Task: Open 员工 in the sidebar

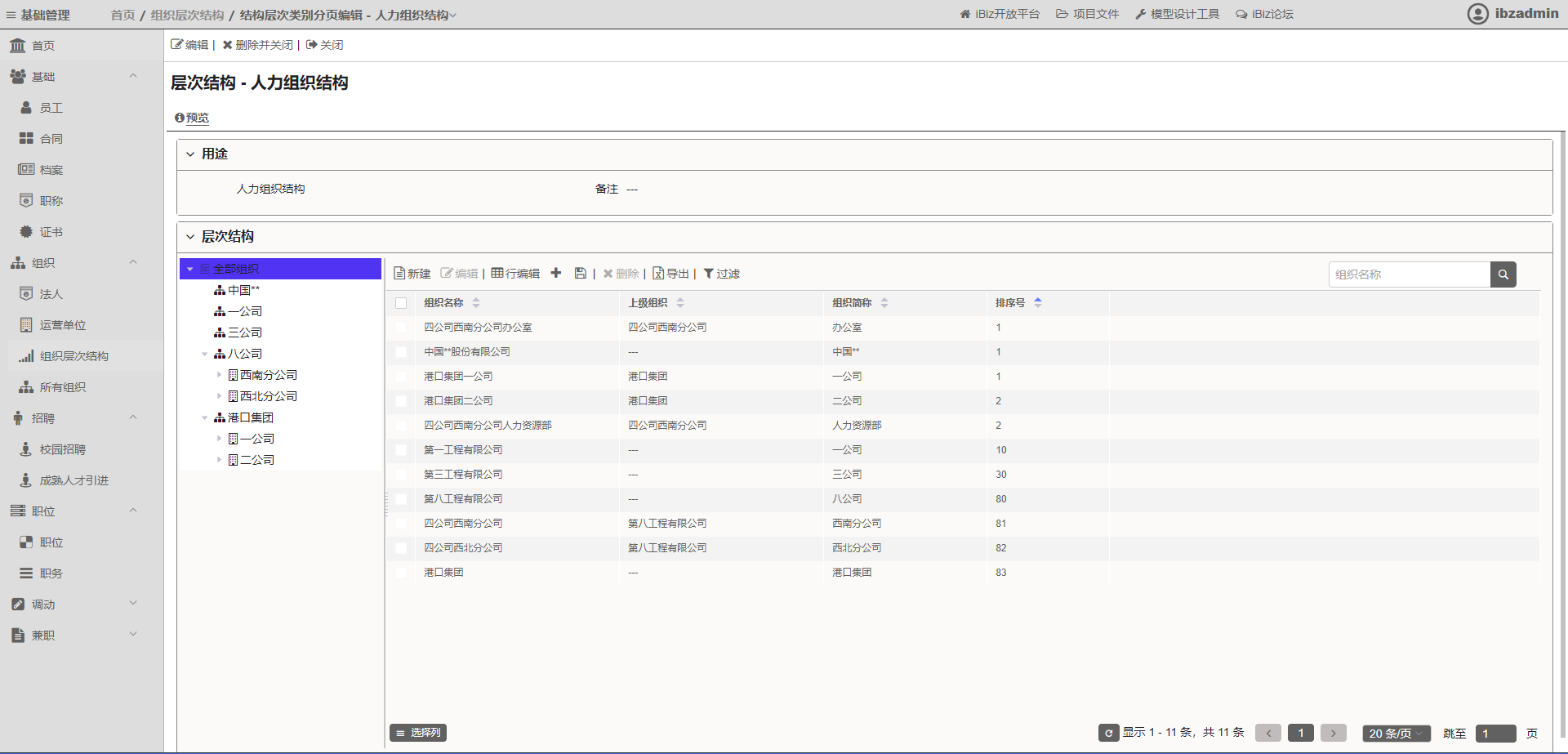Action: tap(51, 108)
